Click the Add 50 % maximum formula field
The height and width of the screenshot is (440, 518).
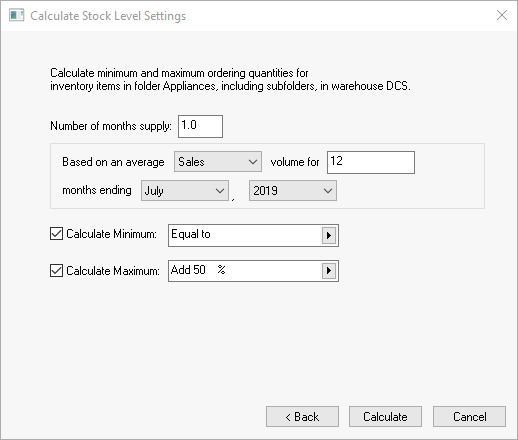245,271
